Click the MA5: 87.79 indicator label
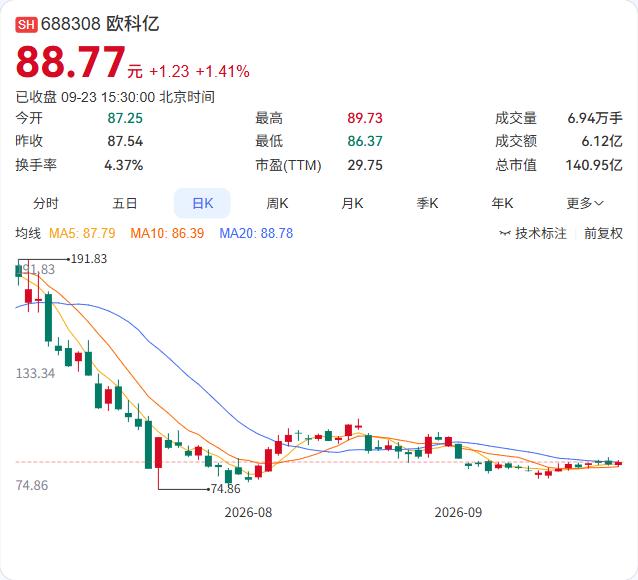The height and width of the screenshot is (580, 638). coord(82,233)
